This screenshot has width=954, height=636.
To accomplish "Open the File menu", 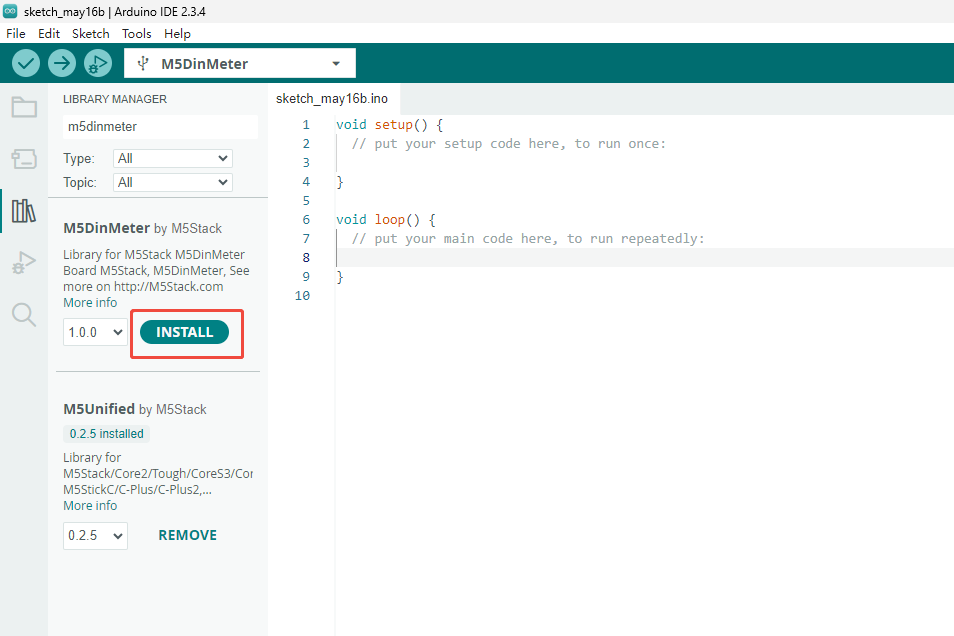I will (16, 33).
